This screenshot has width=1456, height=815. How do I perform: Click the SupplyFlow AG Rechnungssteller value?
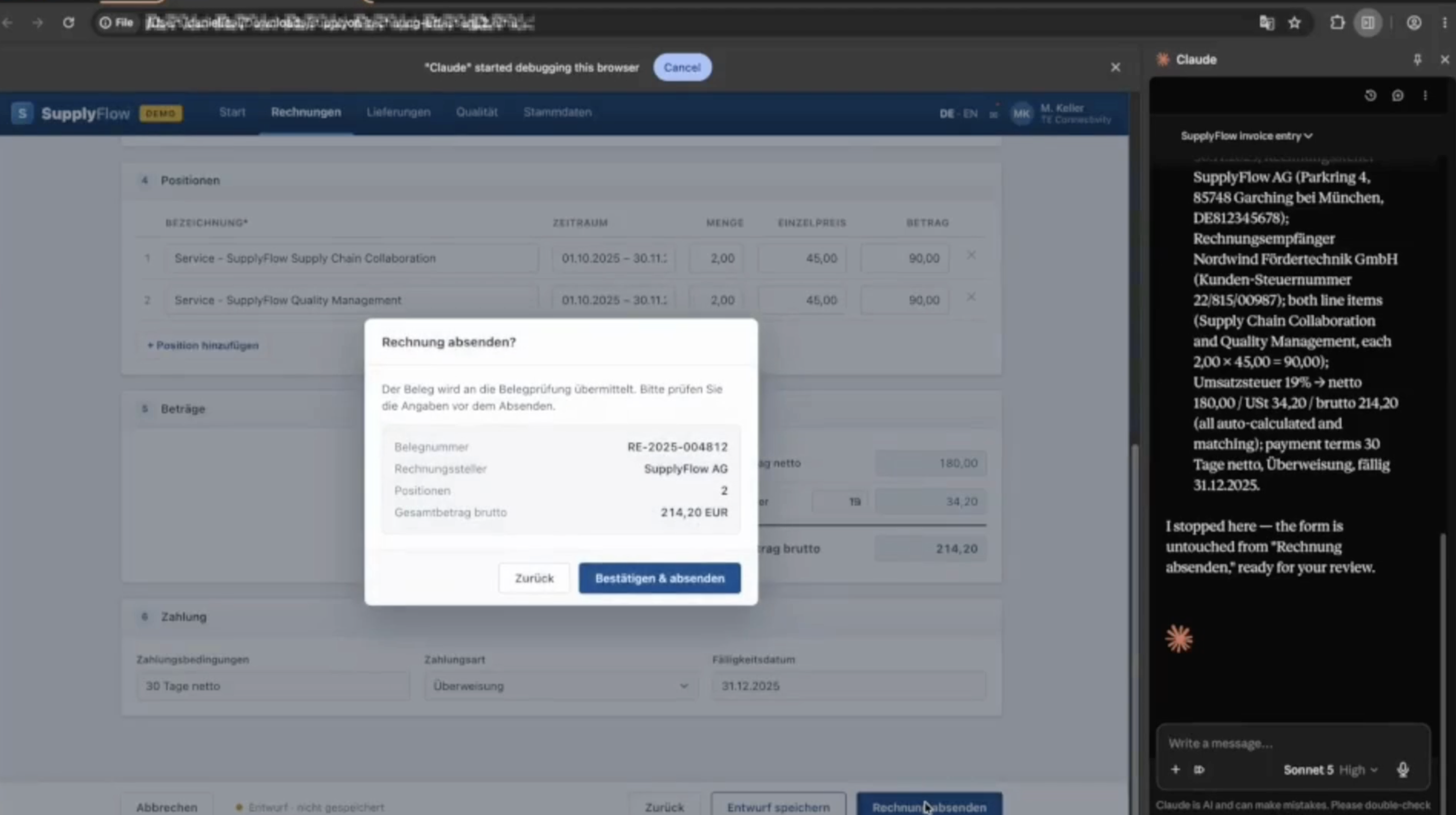(686, 469)
